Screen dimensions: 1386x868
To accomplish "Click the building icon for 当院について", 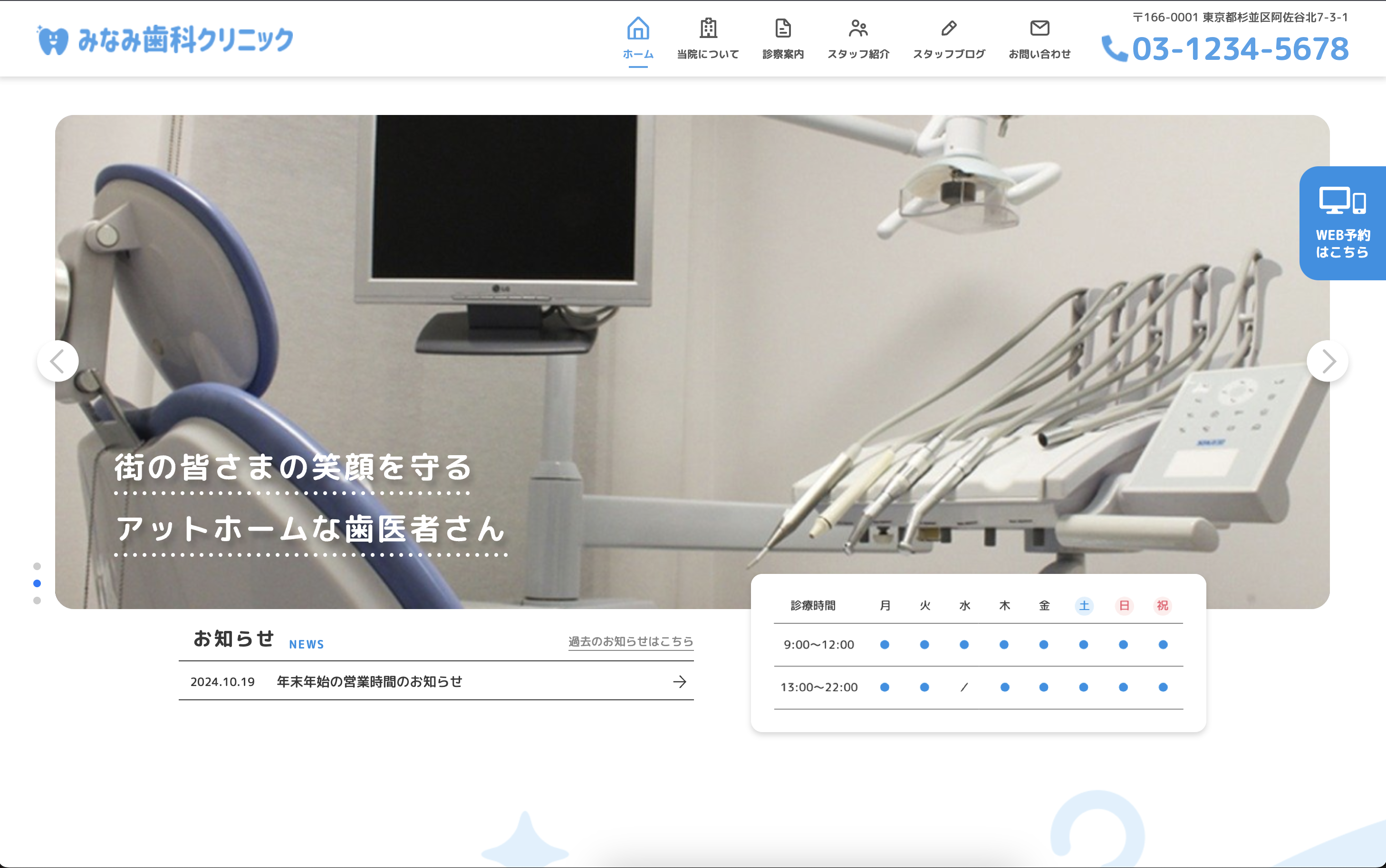I will click(708, 28).
